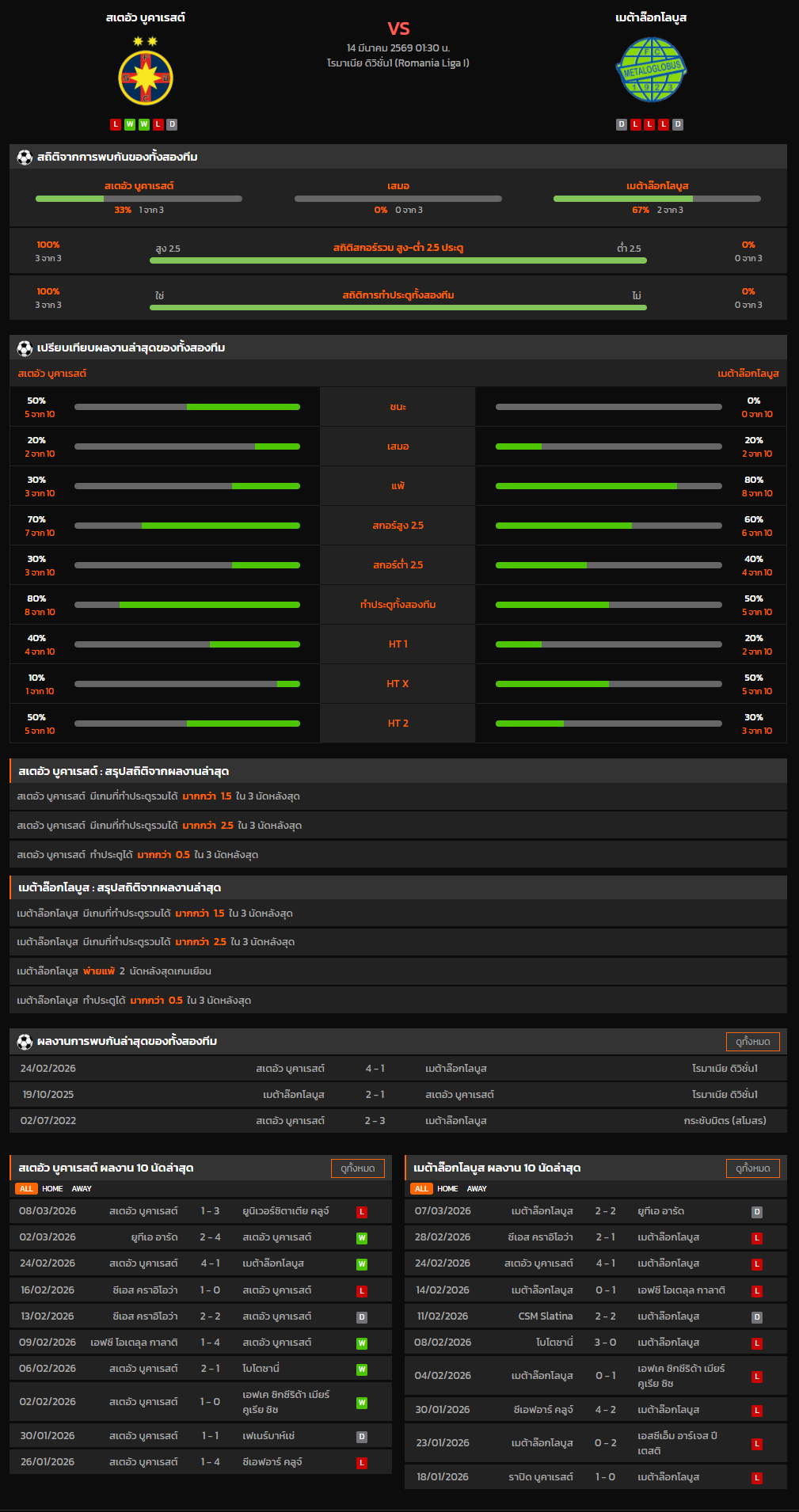Click the first green W badge in Steaua's form row under the crest

pos(130,124)
